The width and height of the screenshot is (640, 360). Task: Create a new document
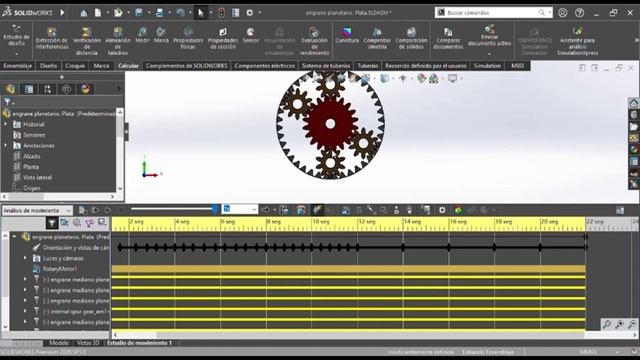(98, 13)
